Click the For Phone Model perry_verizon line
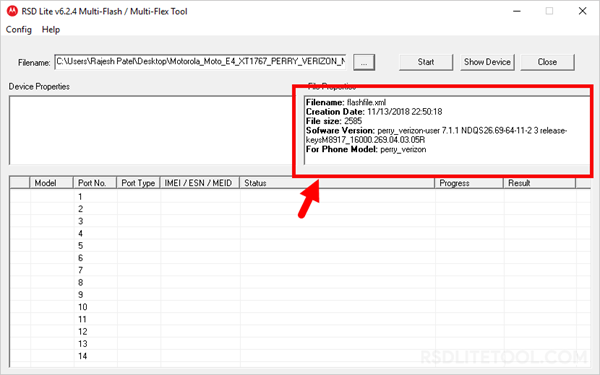600x375 pixels. pyautogui.click(x=366, y=149)
